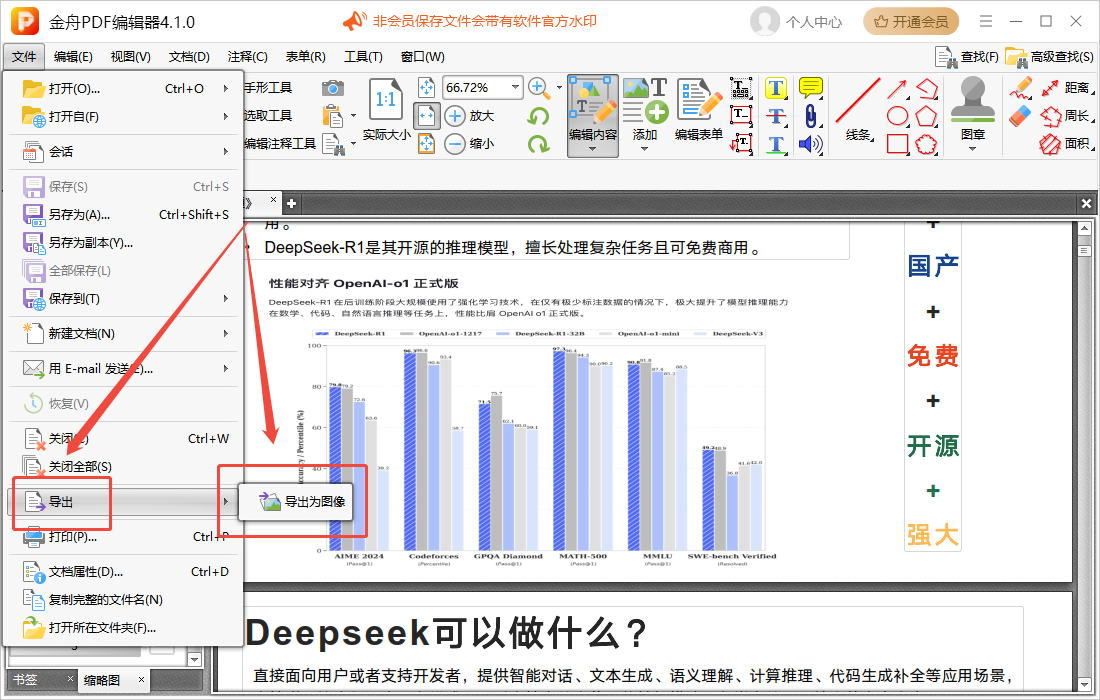Click the zoom out 缩小 minus icon

[455, 144]
